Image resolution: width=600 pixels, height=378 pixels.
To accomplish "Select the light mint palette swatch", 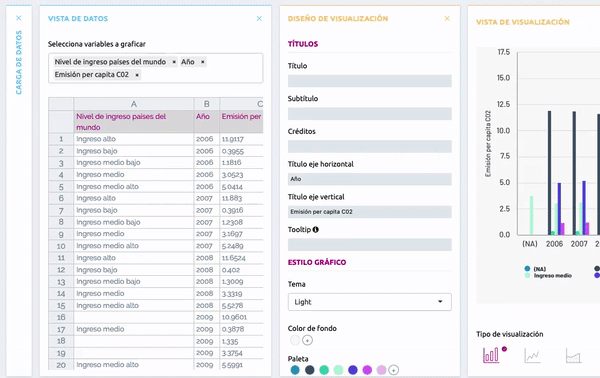I will pos(338,370).
